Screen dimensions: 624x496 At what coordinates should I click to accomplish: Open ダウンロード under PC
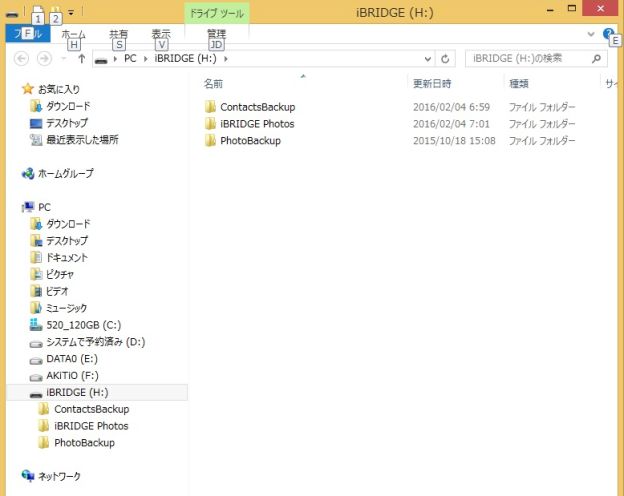tap(68, 224)
